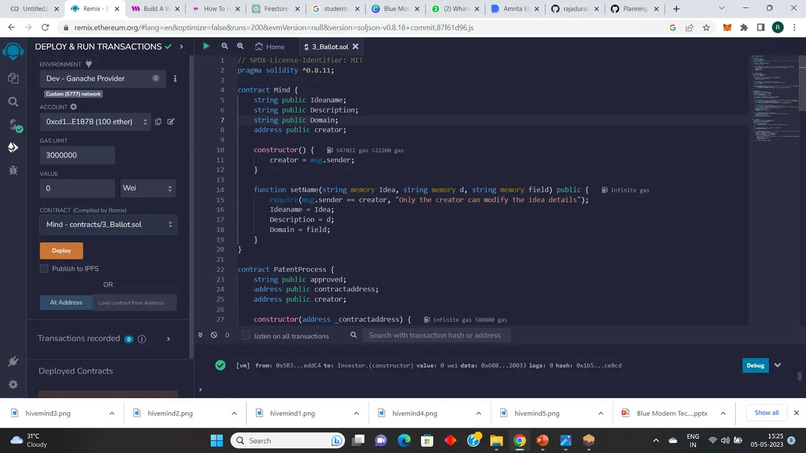Open Chrome extensions puzzle icon
The width and height of the screenshot is (806, 453).
744,28
